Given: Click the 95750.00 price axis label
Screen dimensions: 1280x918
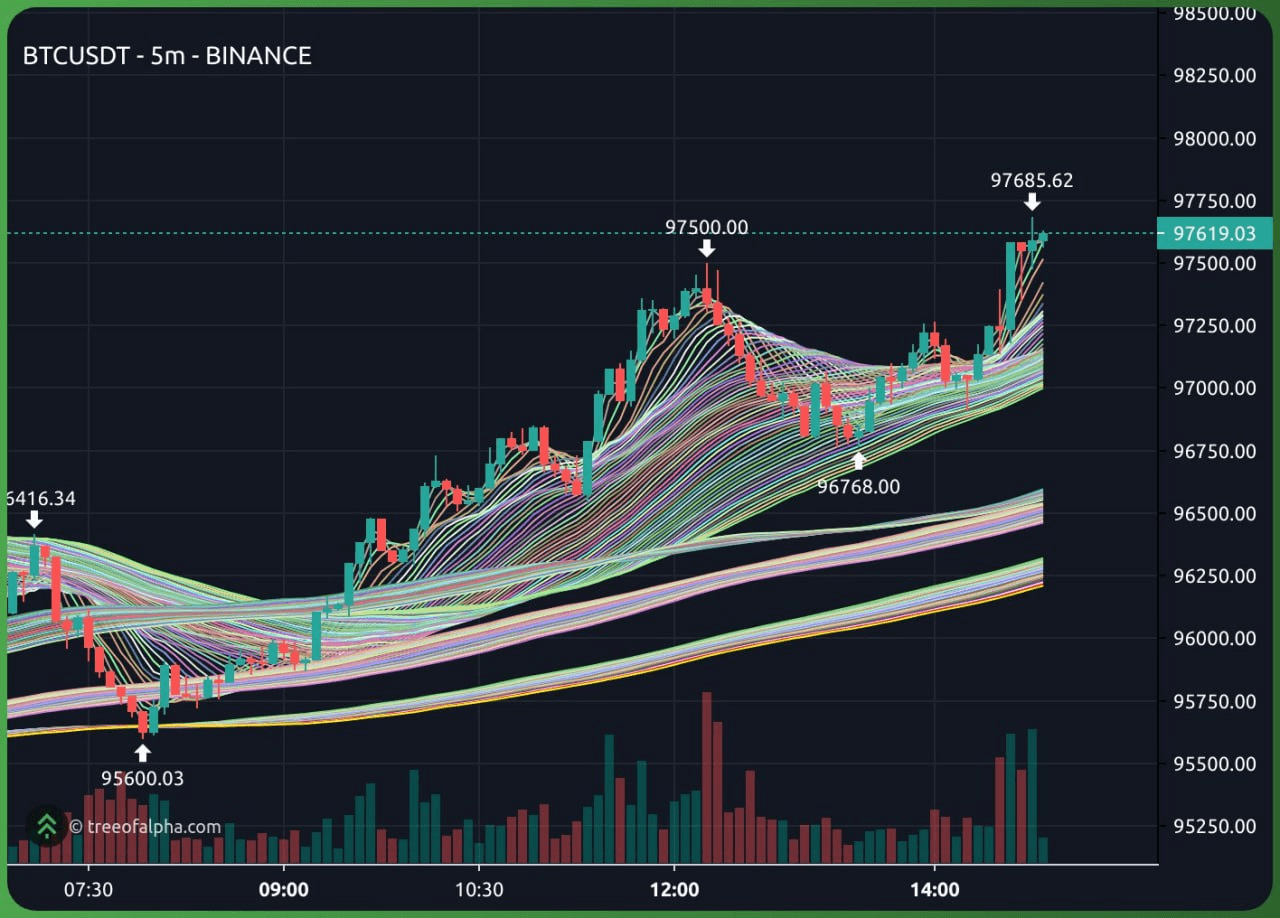Looking at the screenshot, I should tap(1214, 701).
